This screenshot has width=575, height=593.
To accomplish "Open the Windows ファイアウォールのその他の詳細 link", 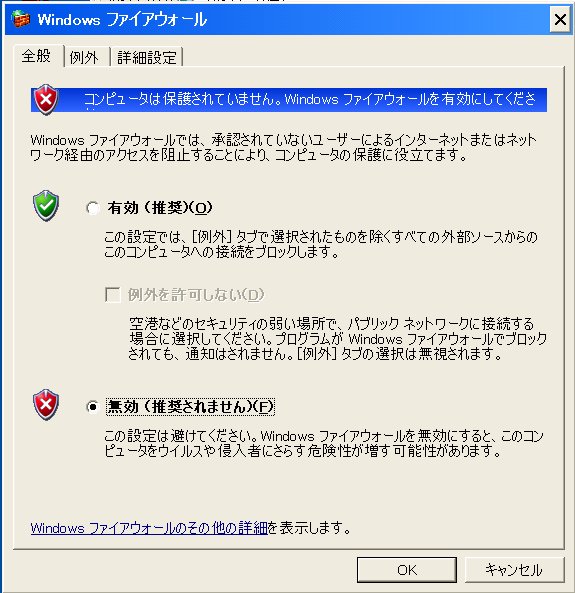I will (149, 528).
